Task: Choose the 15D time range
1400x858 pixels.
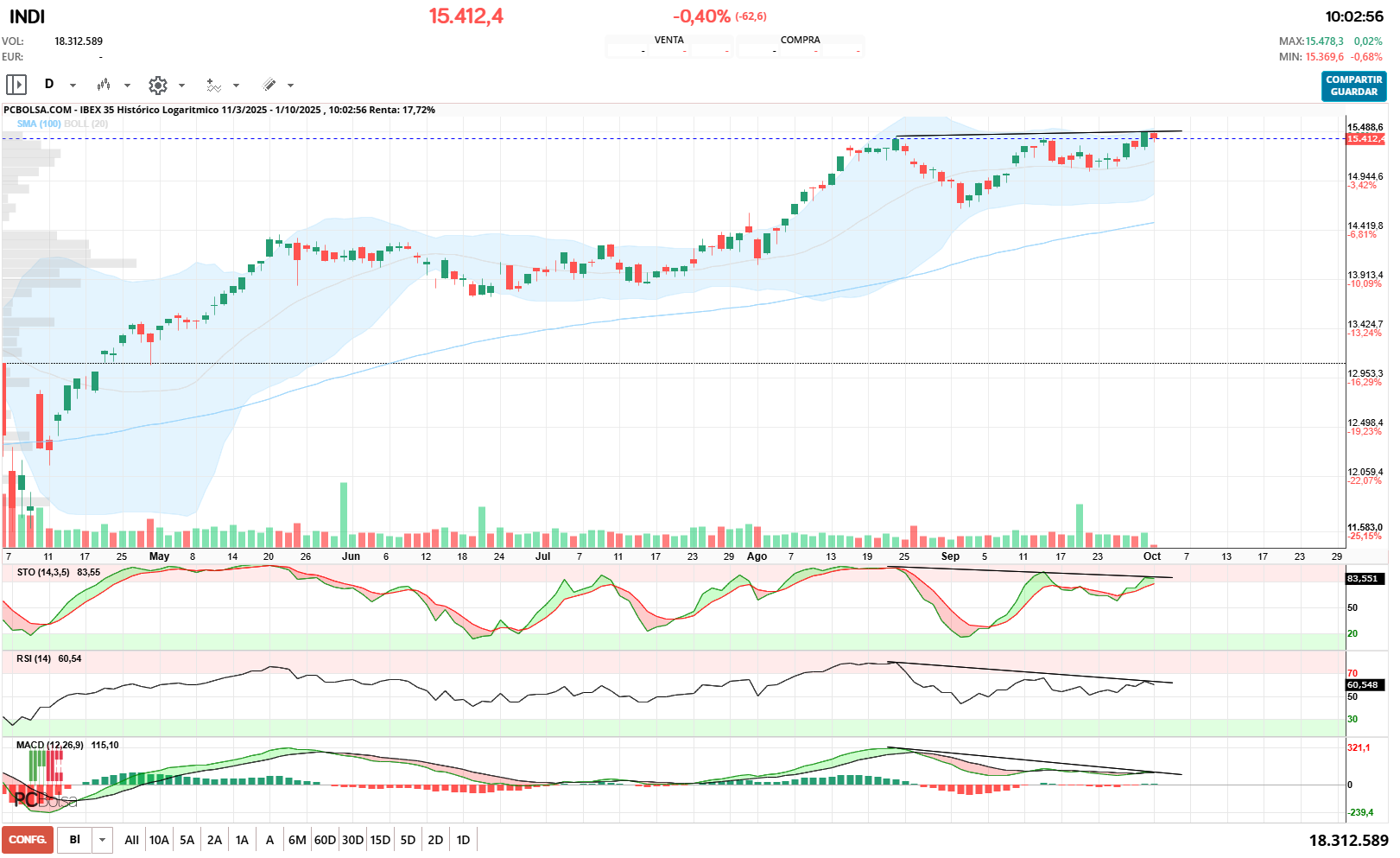Action: [x=380, y=840]
